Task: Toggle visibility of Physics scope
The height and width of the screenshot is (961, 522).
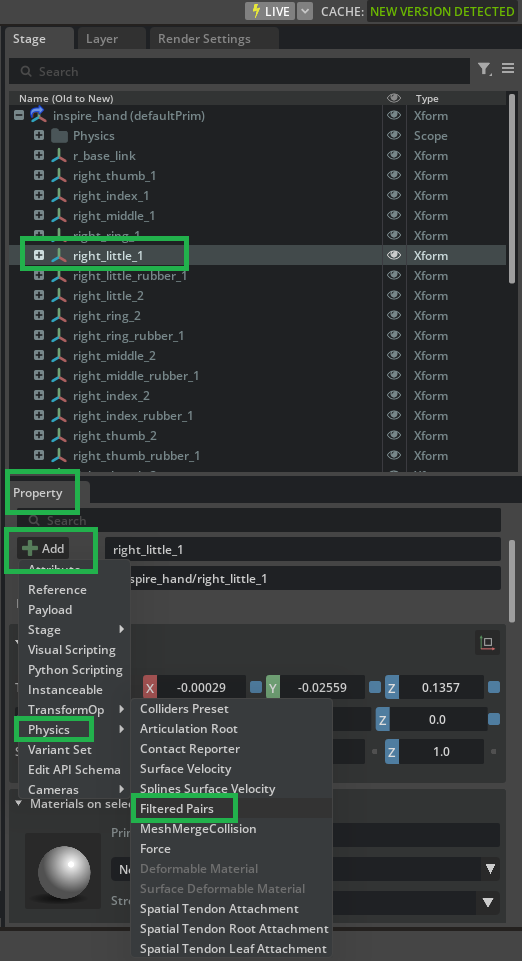Action: click(394, 135)
